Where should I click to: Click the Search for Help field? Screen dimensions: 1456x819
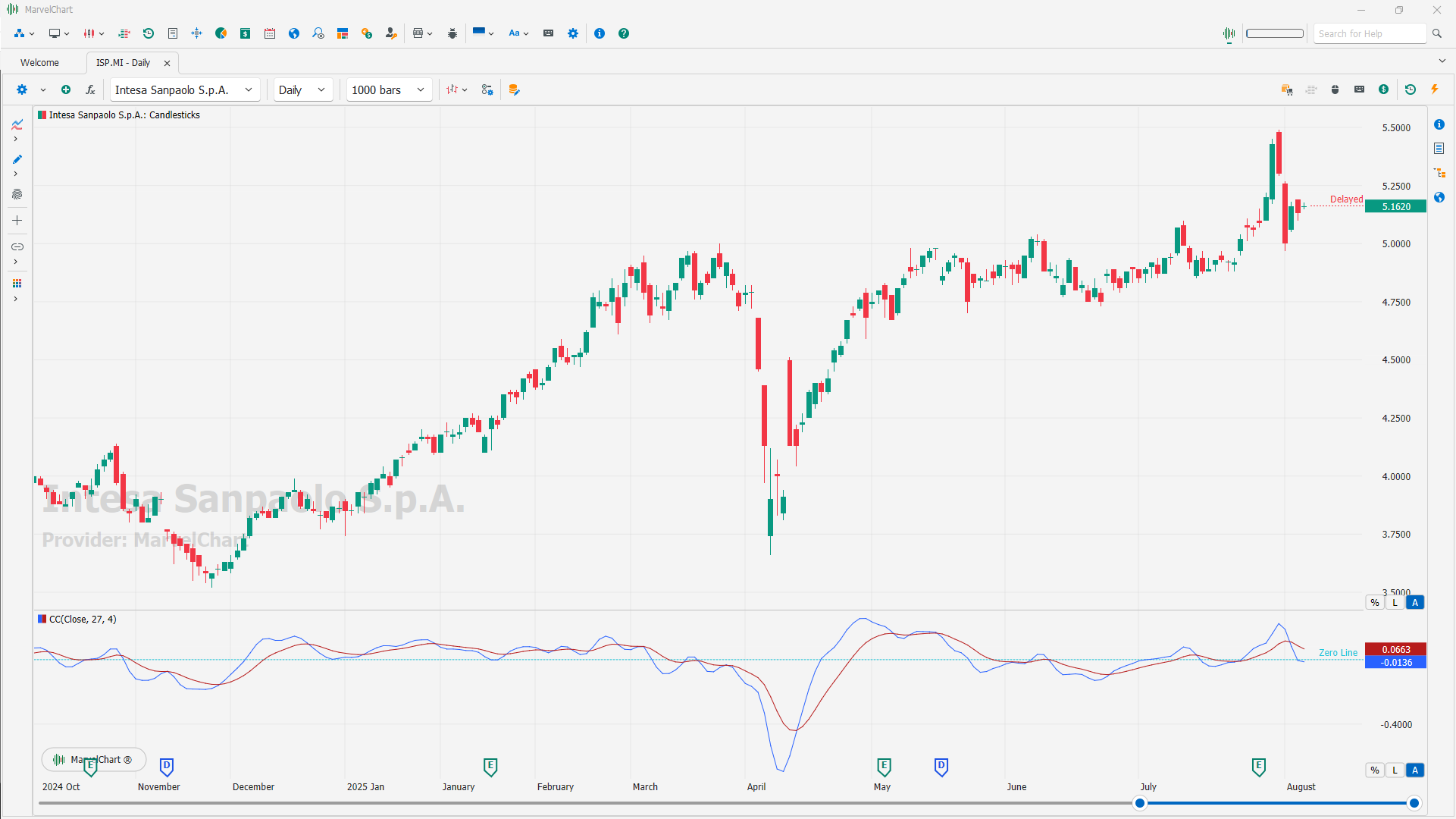[x=1370, y=33]
